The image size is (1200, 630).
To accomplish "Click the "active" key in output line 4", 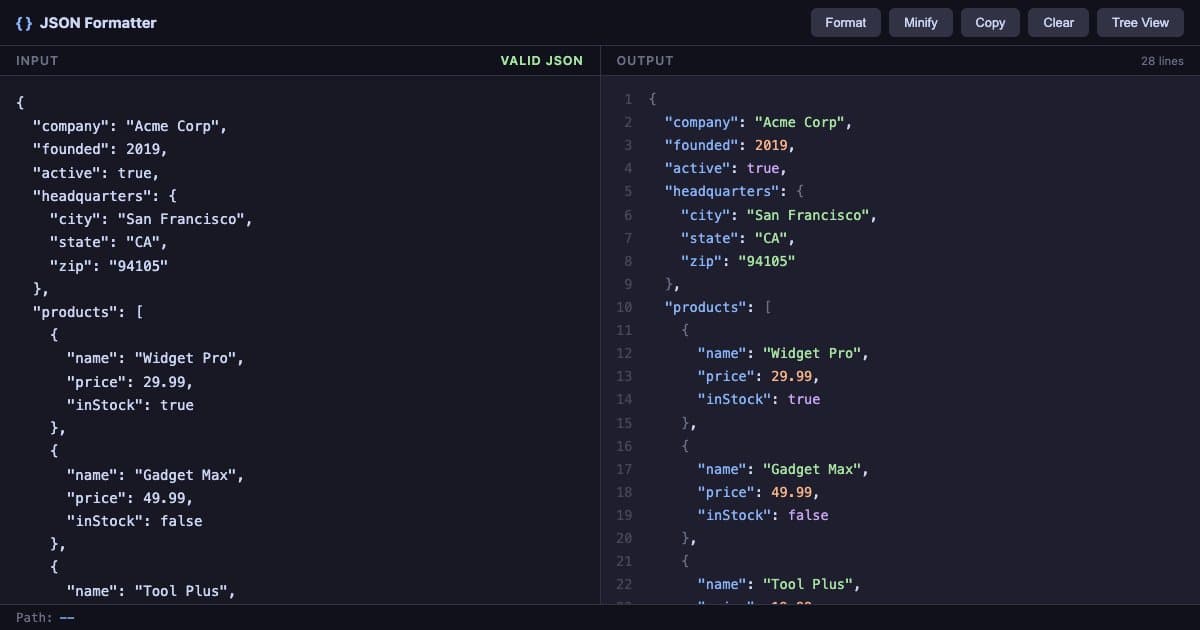I will (x=697, y=168).
